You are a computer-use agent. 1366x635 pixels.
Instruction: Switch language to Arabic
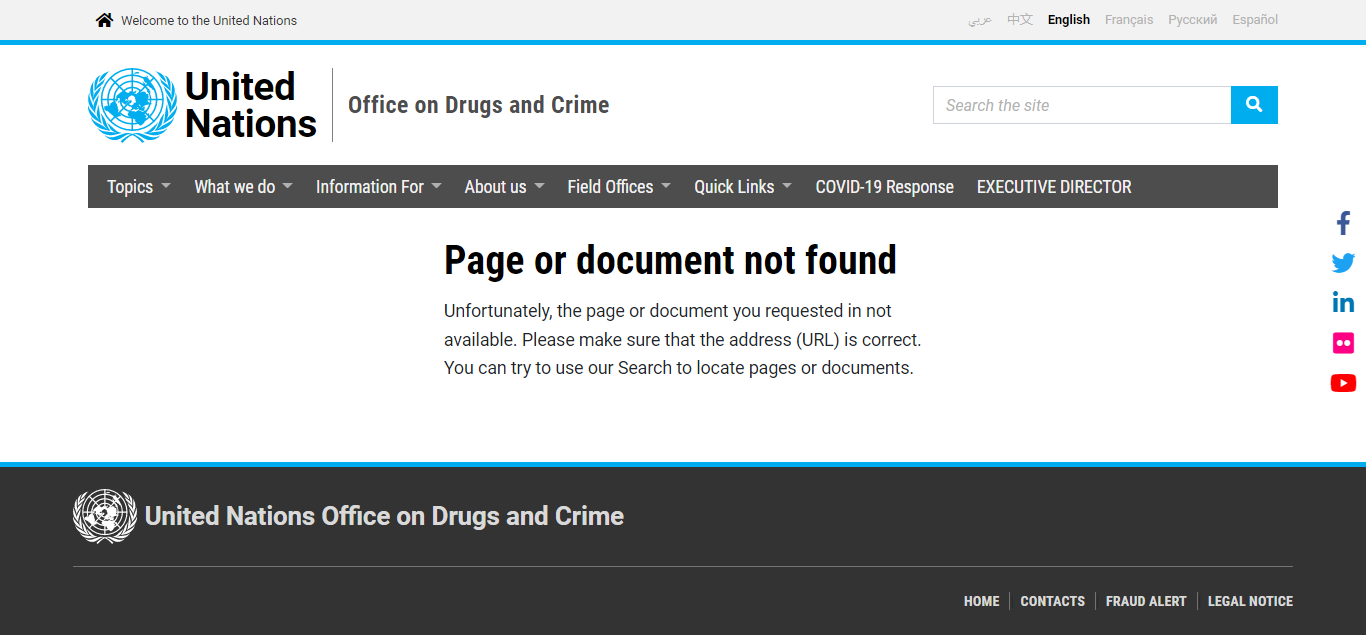point(980,20)
